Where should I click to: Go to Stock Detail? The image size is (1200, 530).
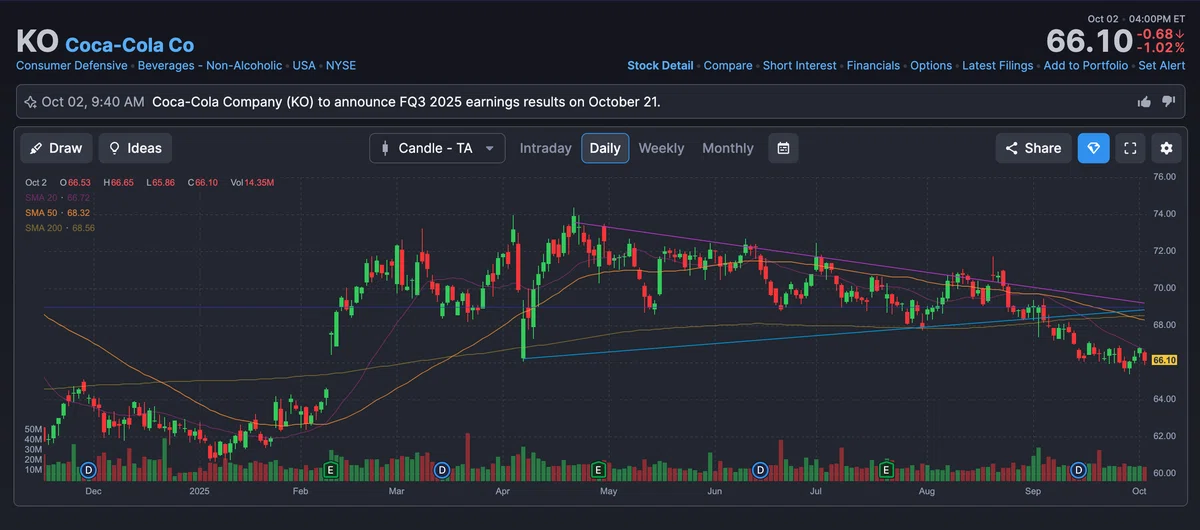[x=660, y=65]
